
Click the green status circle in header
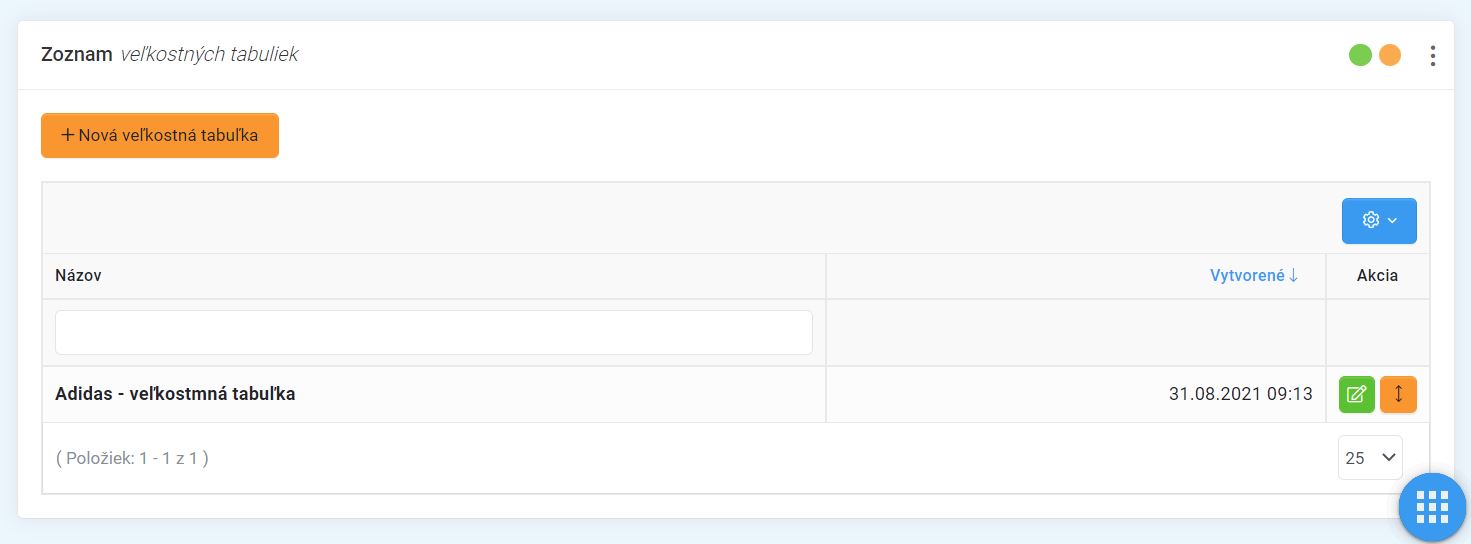click(x=1360, y=55)
